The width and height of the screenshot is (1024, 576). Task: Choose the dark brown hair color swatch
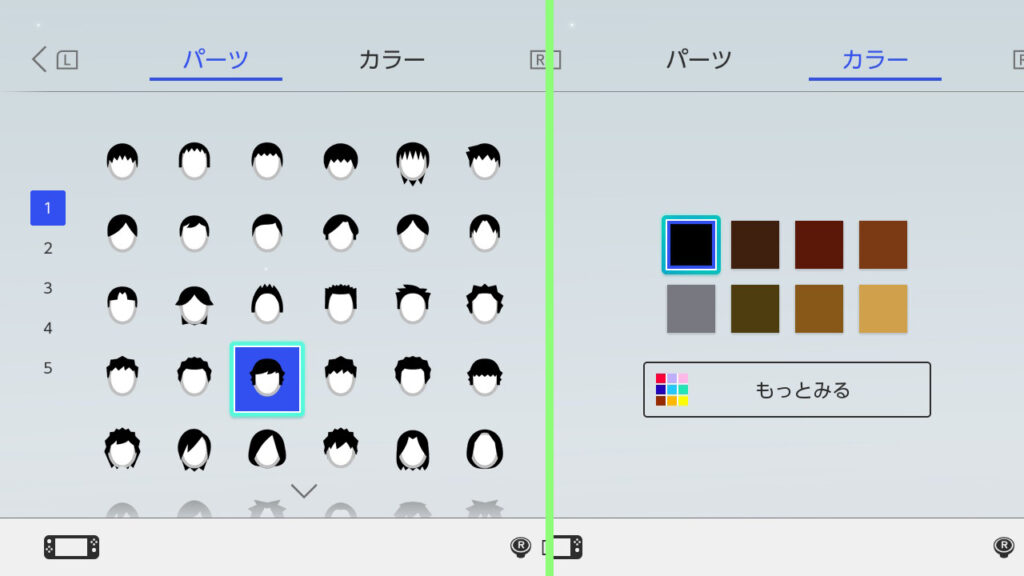point(755,244)
